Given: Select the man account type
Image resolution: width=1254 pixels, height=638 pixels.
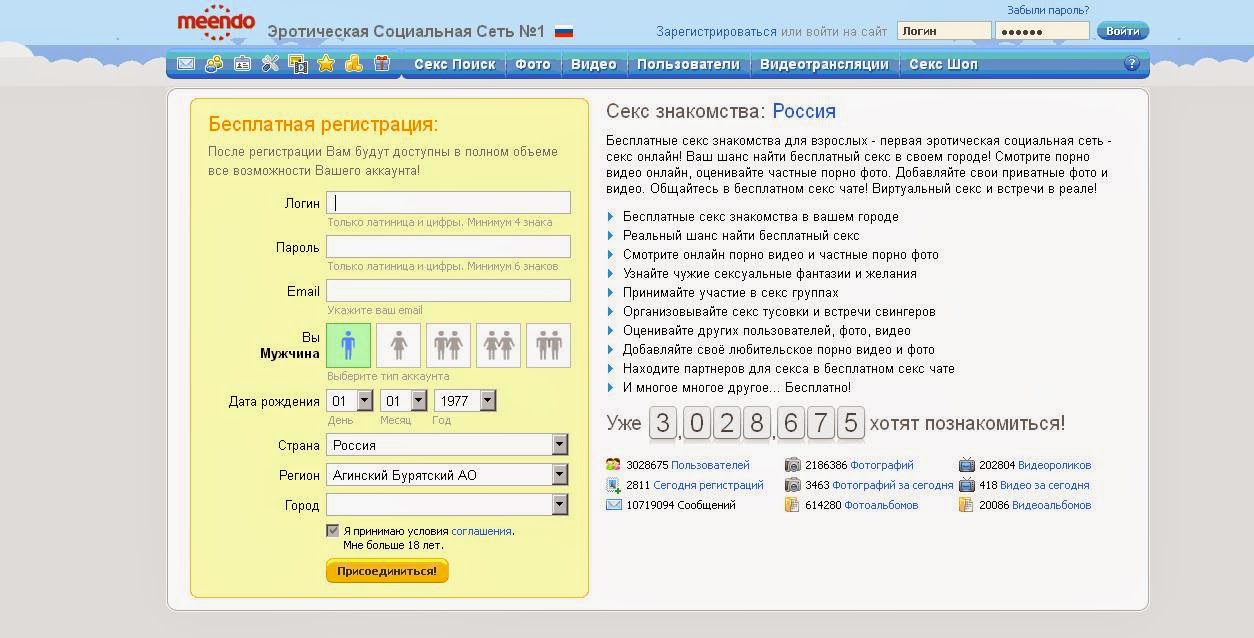Looking at the screenshot, I should [x=348, y=345].
